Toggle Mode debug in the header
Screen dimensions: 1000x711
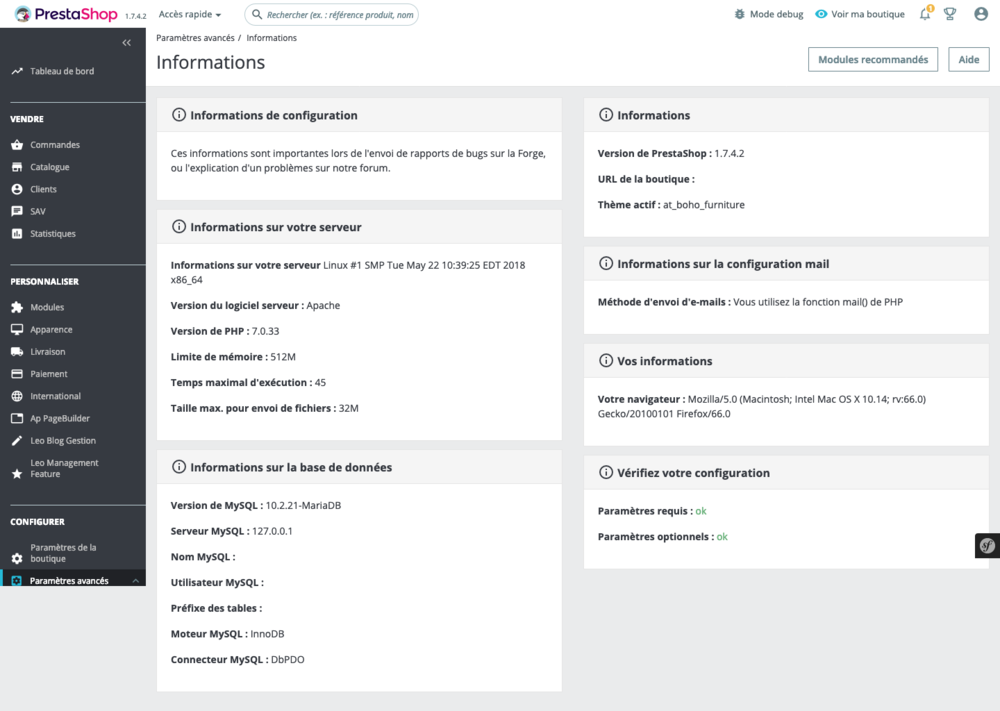point(768,14)
